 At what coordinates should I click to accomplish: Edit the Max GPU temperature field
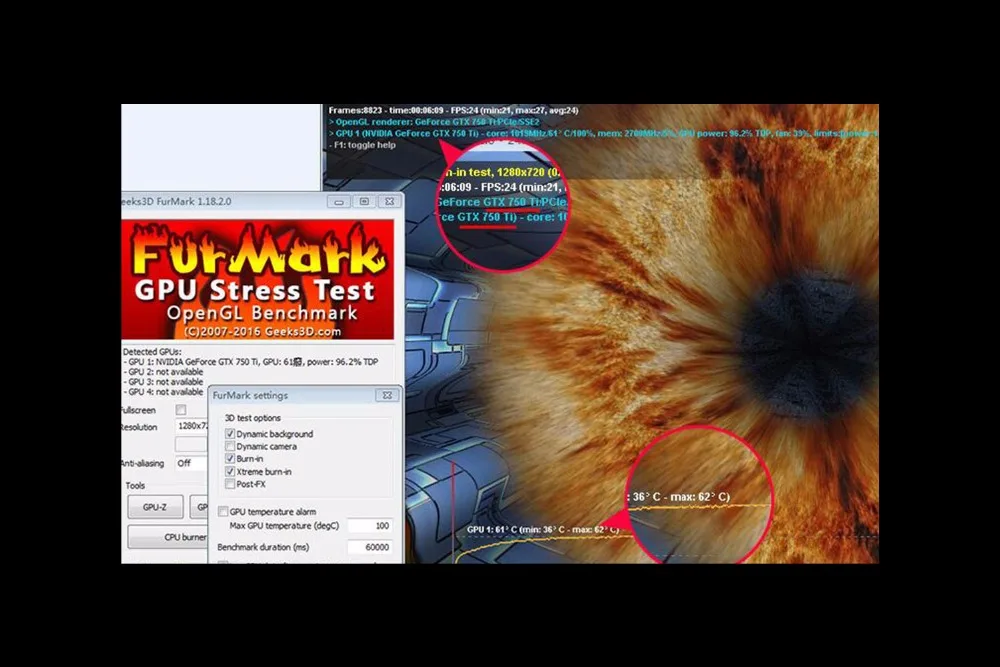click(x=370, y=525)
